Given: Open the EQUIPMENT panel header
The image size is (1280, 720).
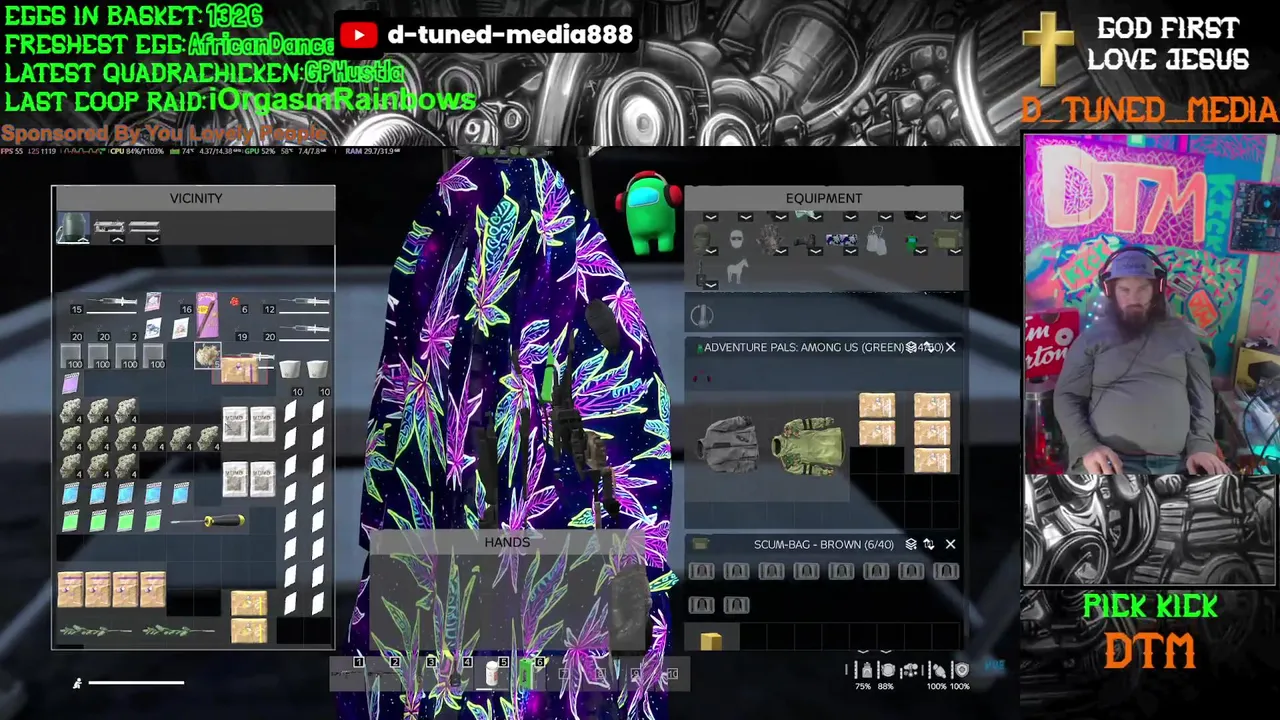Looking at the screenshot, I should pos(824,198).
